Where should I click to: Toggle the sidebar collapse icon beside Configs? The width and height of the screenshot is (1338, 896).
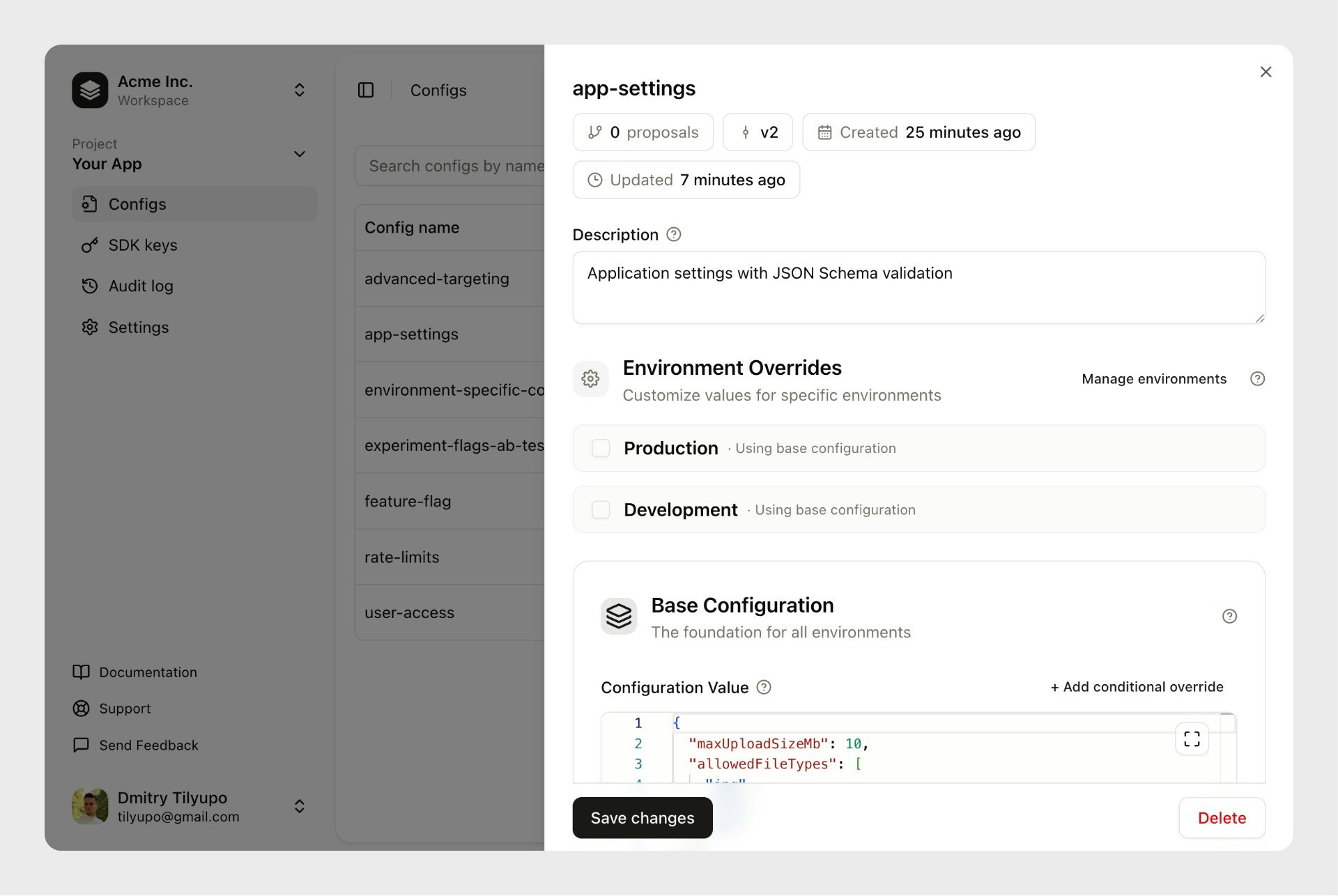point(366,90)
